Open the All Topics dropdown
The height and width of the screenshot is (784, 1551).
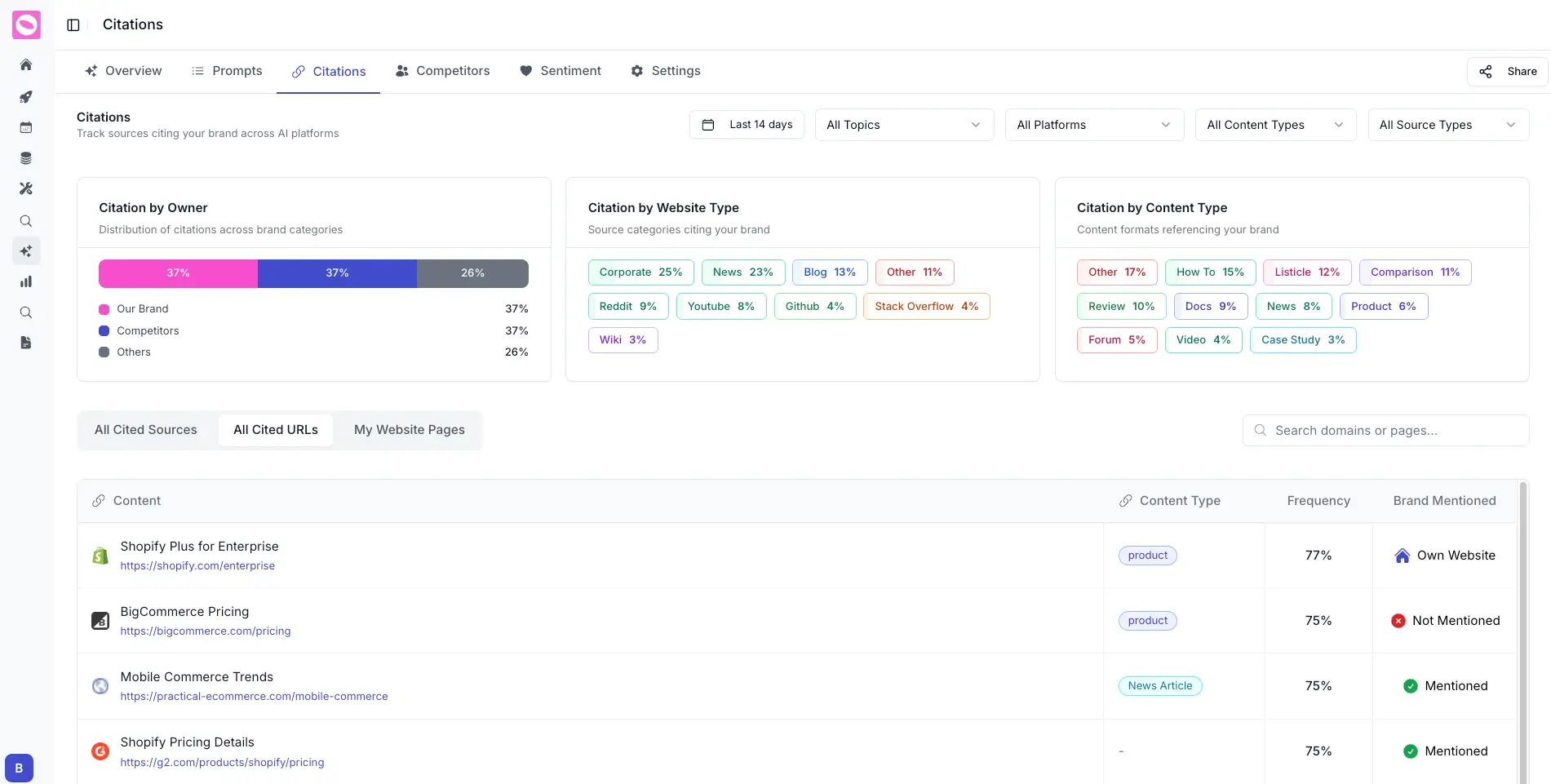pyautogui.click(x=903, y=125)
